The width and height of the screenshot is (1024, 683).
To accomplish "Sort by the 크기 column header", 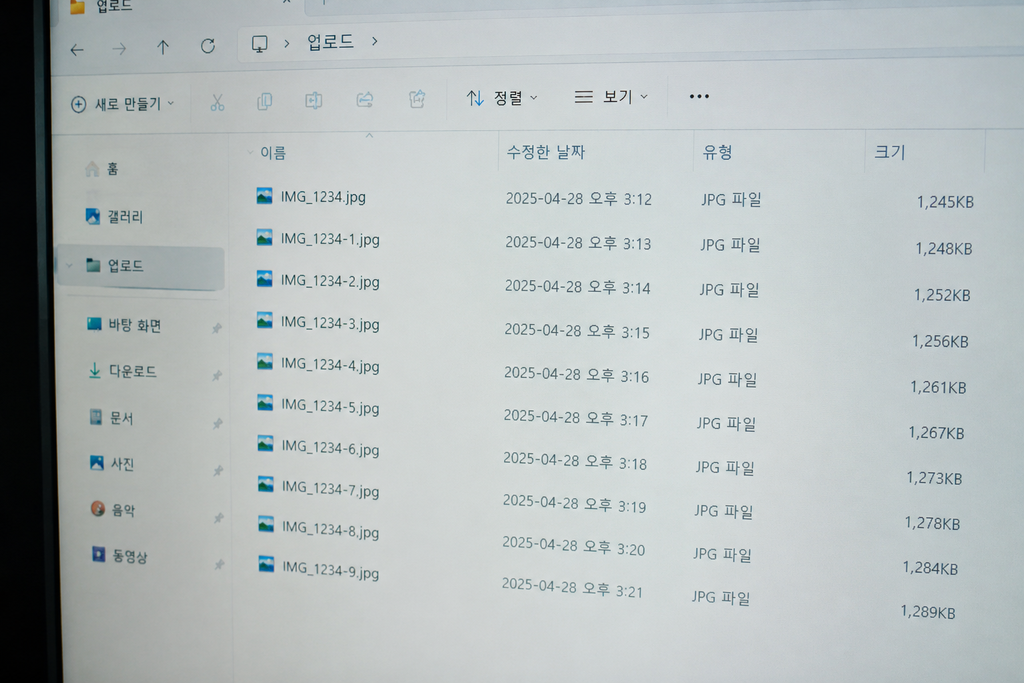I will point(890,152).
